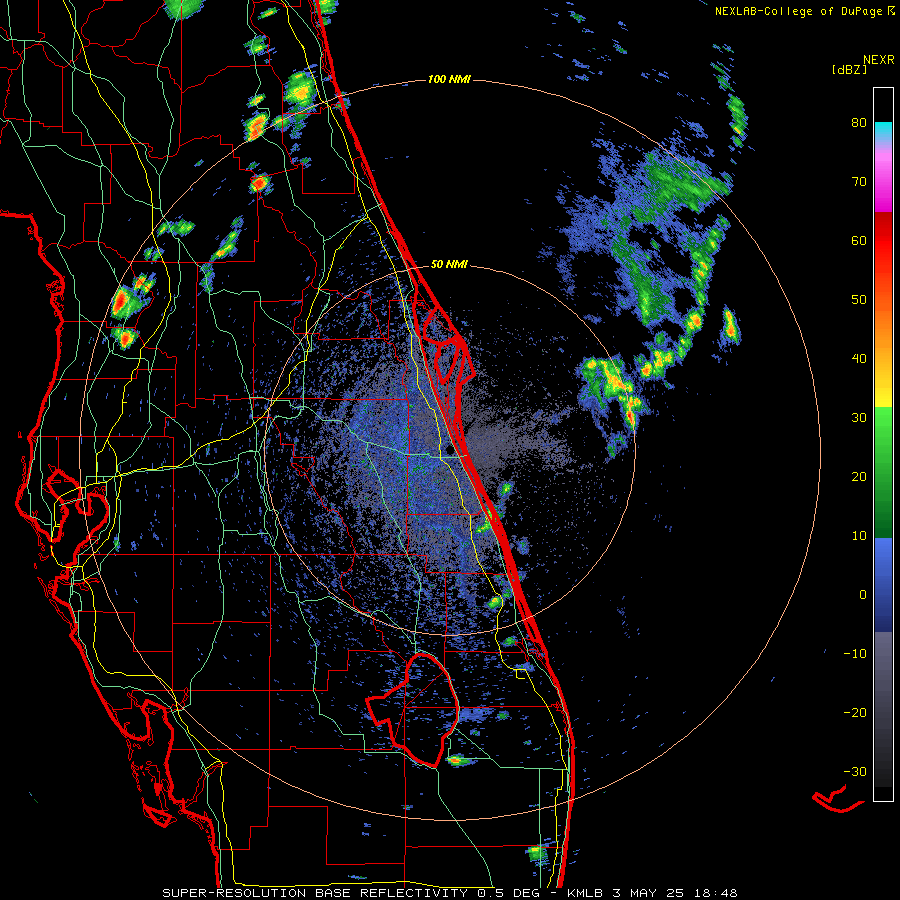This screenshot has width=900, height=900.
Task: Click the 30 dBZ scale value
Action: (859, 418)
